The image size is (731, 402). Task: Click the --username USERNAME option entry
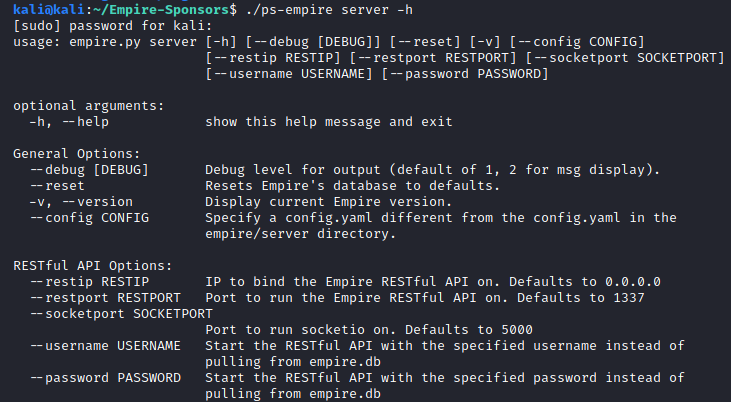click(x=105, y=346)
